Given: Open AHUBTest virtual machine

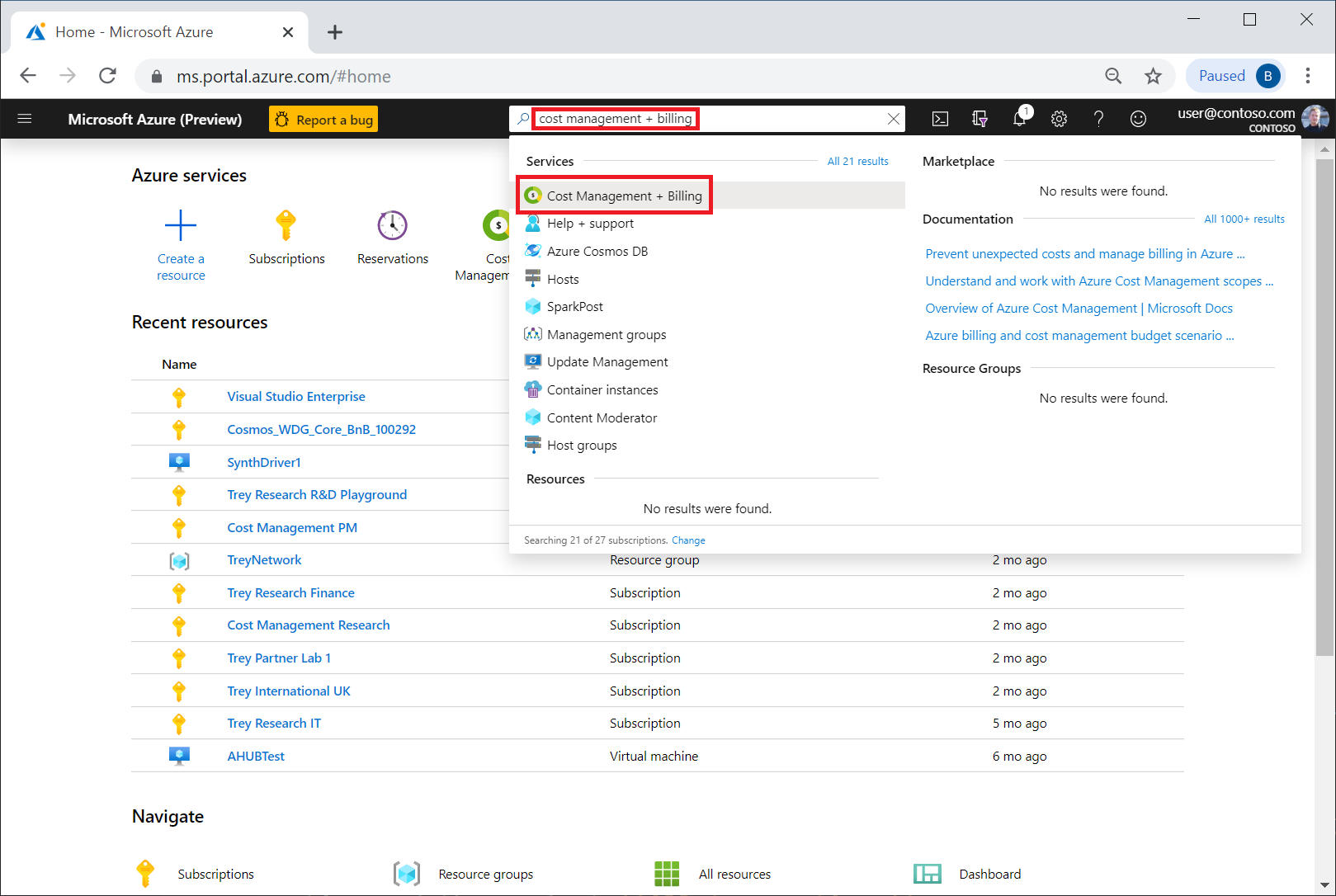Looking at the screenshot, I should [x=256, y=757].
